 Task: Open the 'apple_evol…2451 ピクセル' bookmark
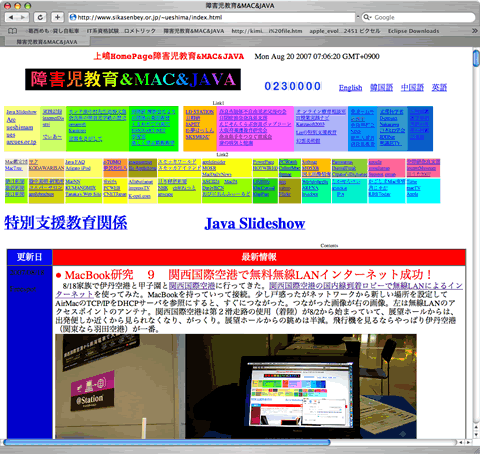[x=345, y=31]
